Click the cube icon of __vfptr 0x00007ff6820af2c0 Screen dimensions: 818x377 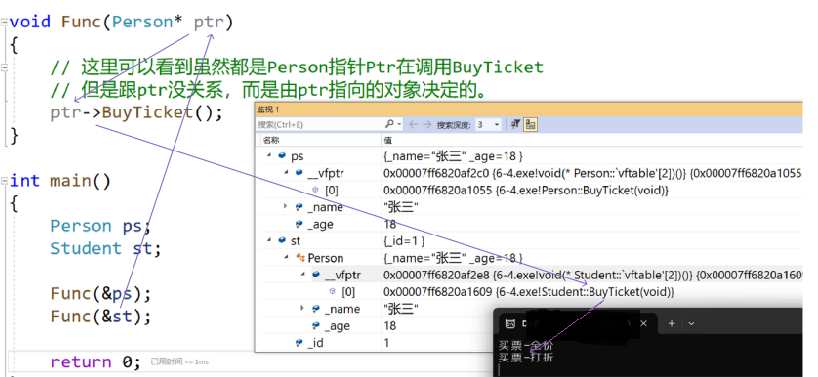[299, 173]
